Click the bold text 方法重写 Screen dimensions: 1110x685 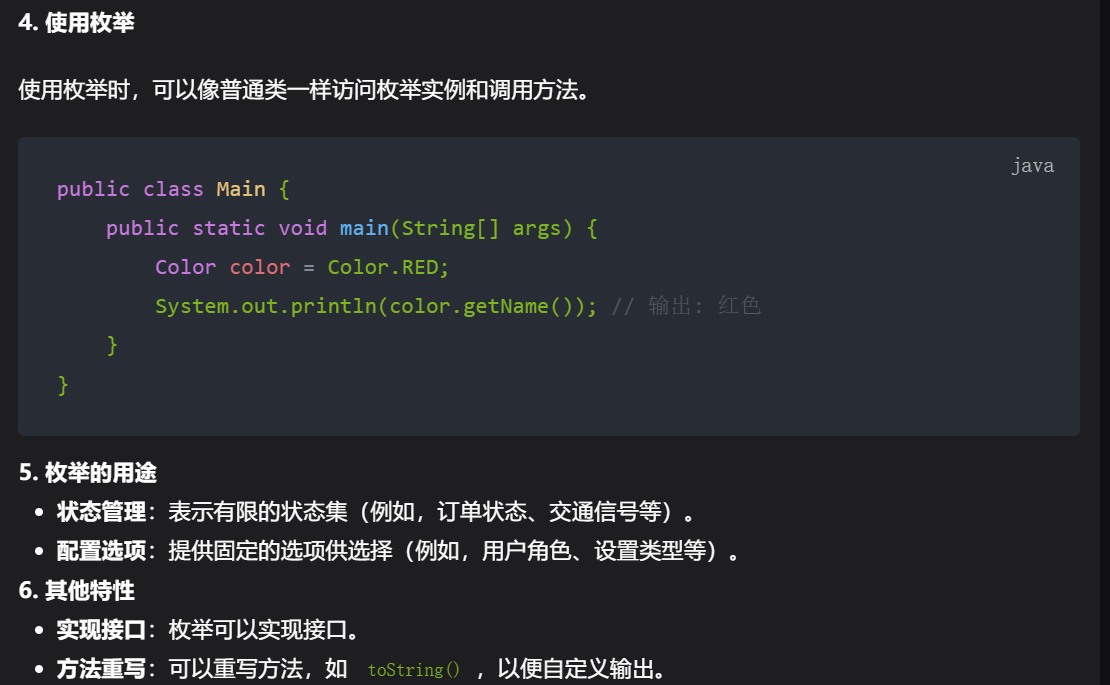pos(101,669)
